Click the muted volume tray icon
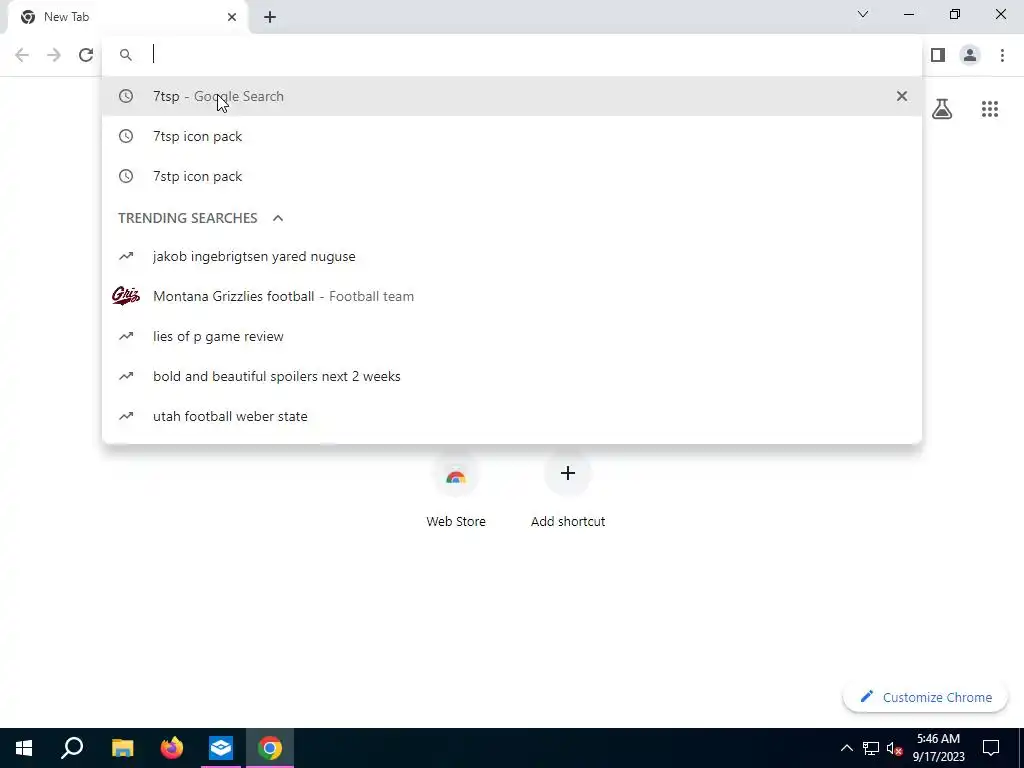 click(x=895, y=748)
